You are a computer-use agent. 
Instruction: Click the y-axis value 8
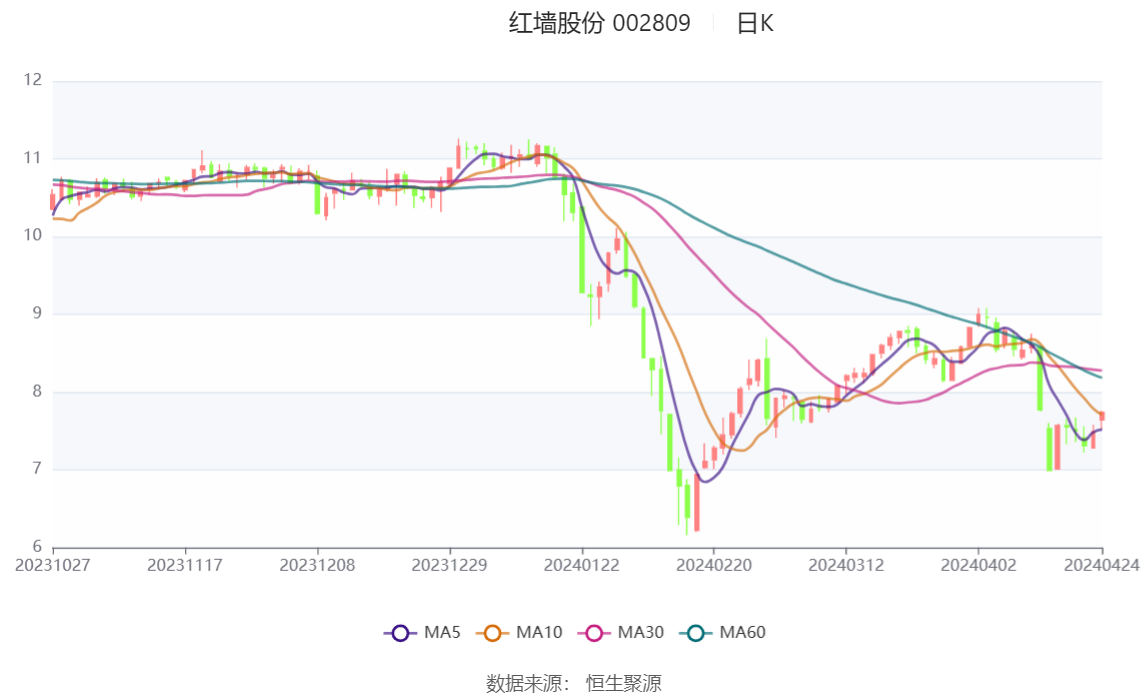37,392
